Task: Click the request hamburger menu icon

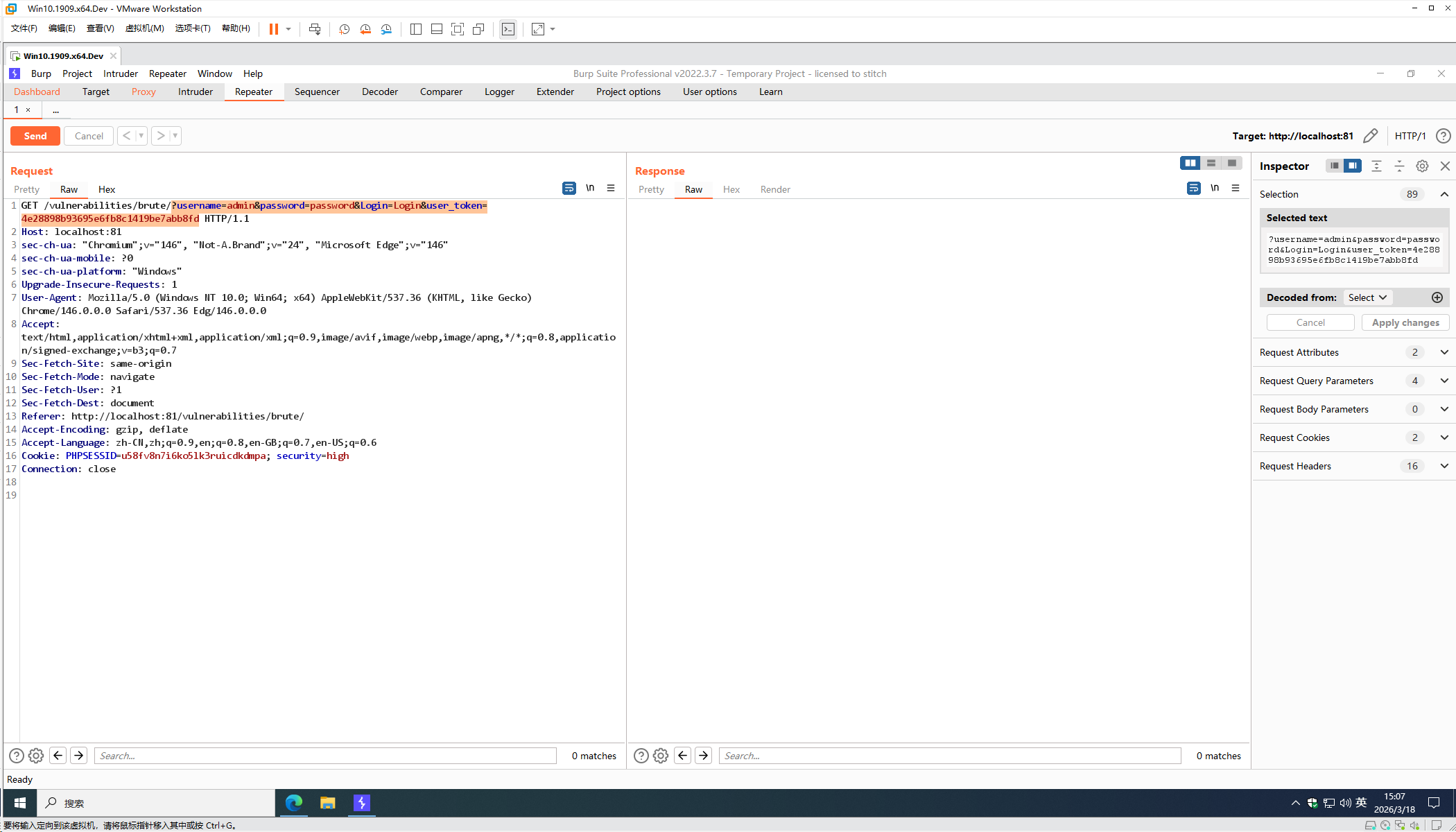Action: click(x=611, y=189)
